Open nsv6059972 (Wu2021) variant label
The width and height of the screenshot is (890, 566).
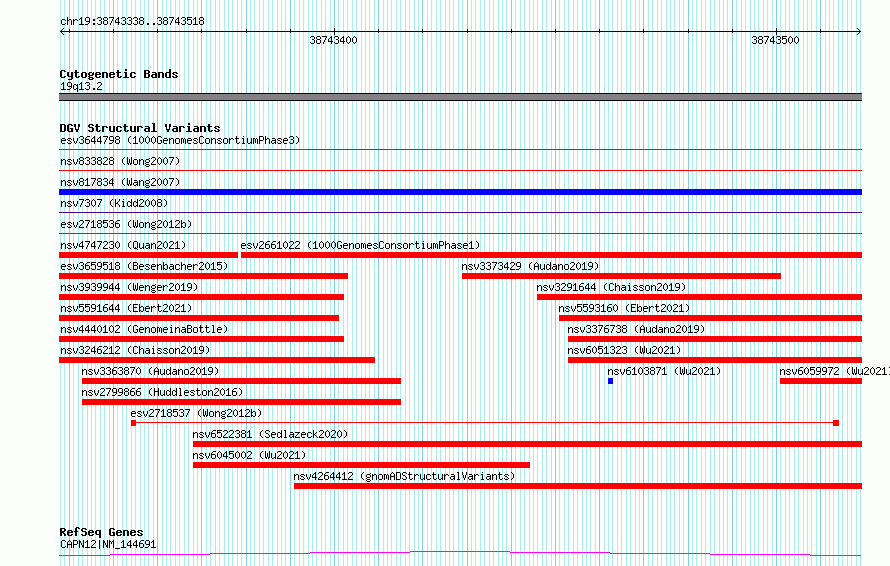click(834, 371)
